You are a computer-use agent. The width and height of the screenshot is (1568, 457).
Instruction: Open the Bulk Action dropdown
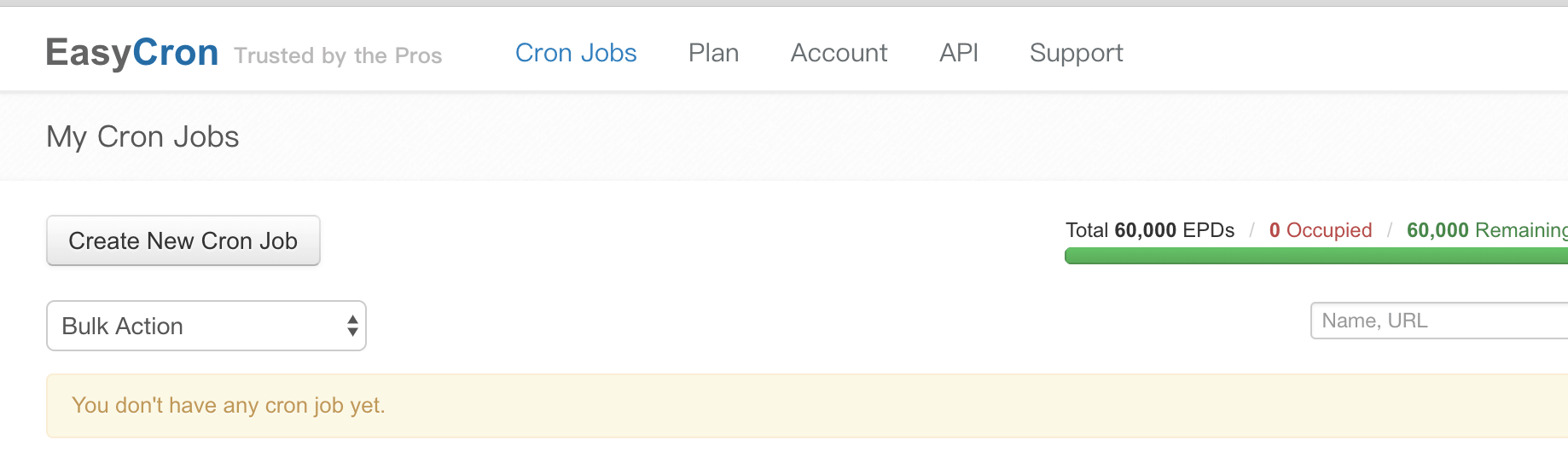206,326
